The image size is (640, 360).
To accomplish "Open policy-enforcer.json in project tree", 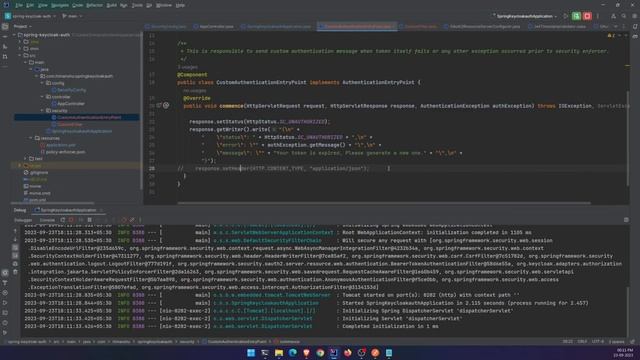I will pyautogui.click(x=62, y=152).
